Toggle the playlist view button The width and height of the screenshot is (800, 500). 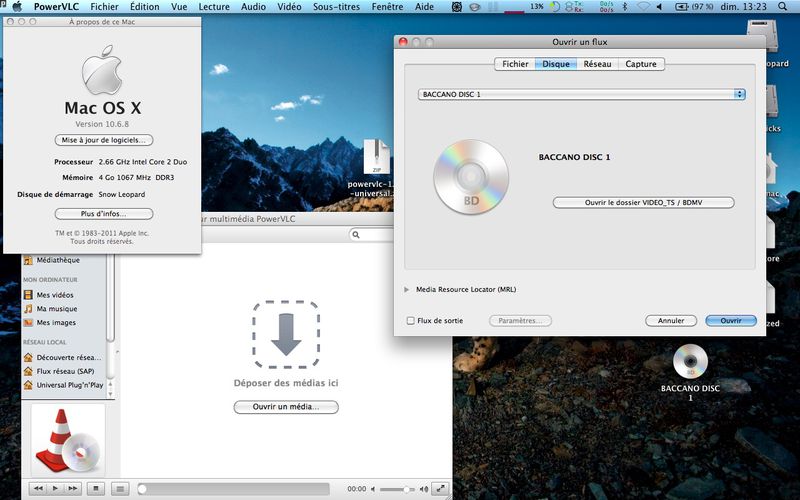tap(119, 489)
